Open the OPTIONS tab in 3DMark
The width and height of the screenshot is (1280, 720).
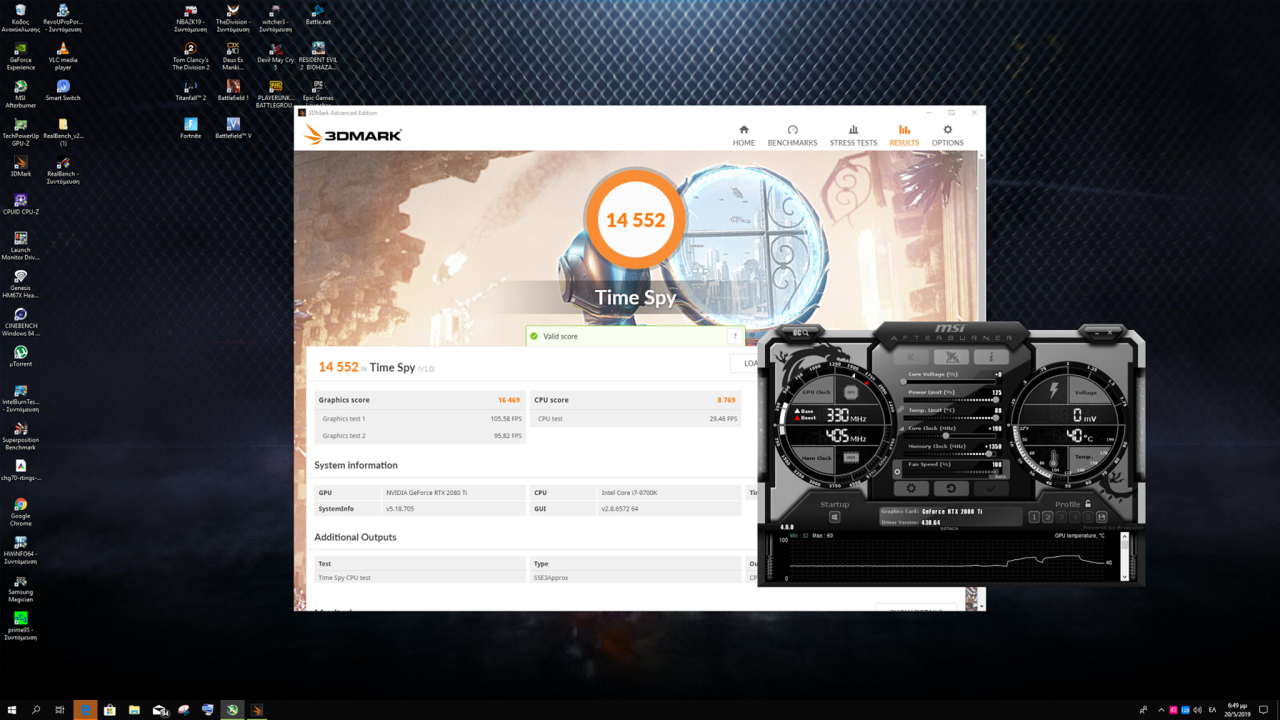(x=947, y=136)
